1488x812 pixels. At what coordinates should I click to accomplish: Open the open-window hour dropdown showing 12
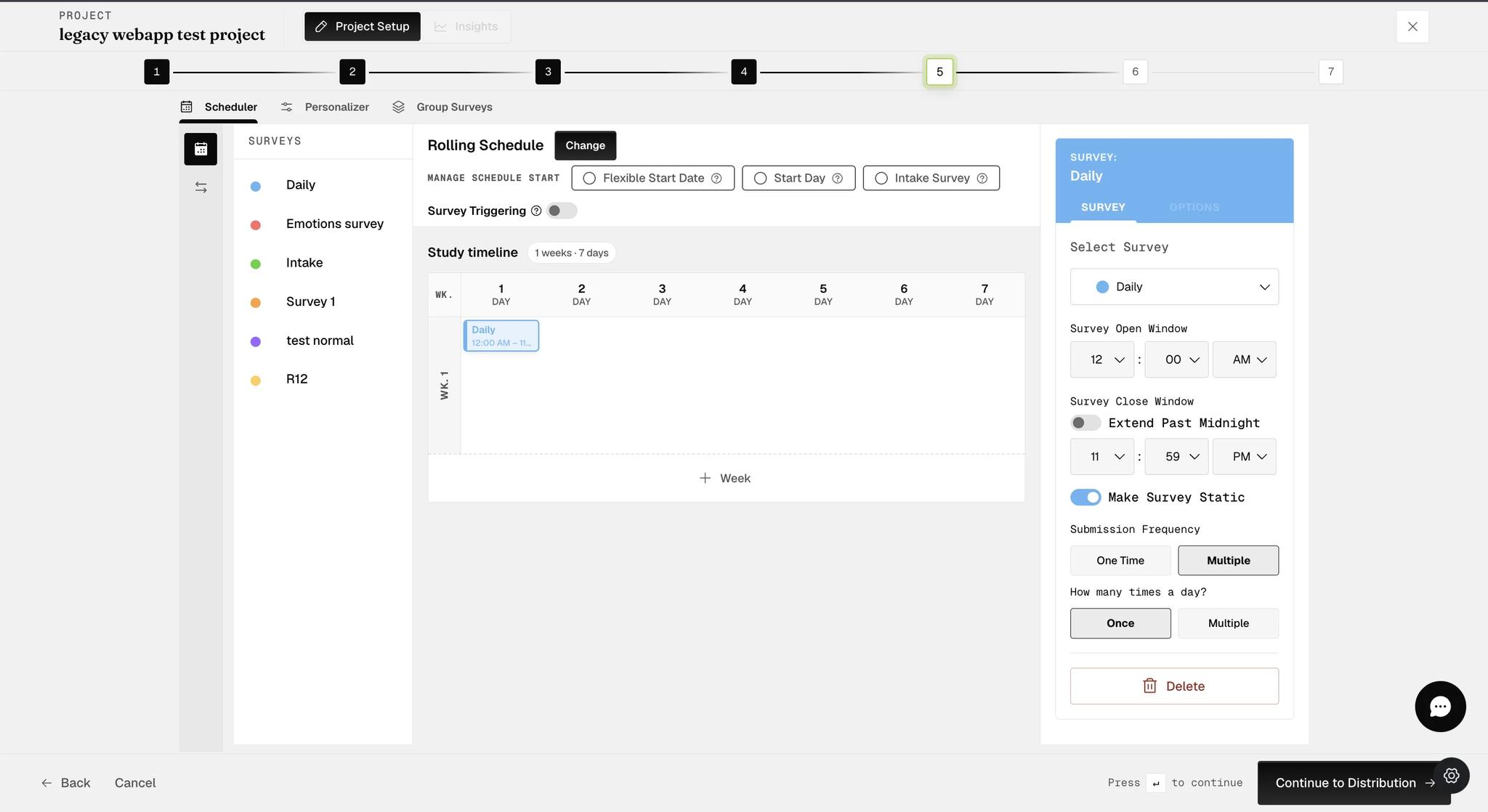click(1101, 360)
